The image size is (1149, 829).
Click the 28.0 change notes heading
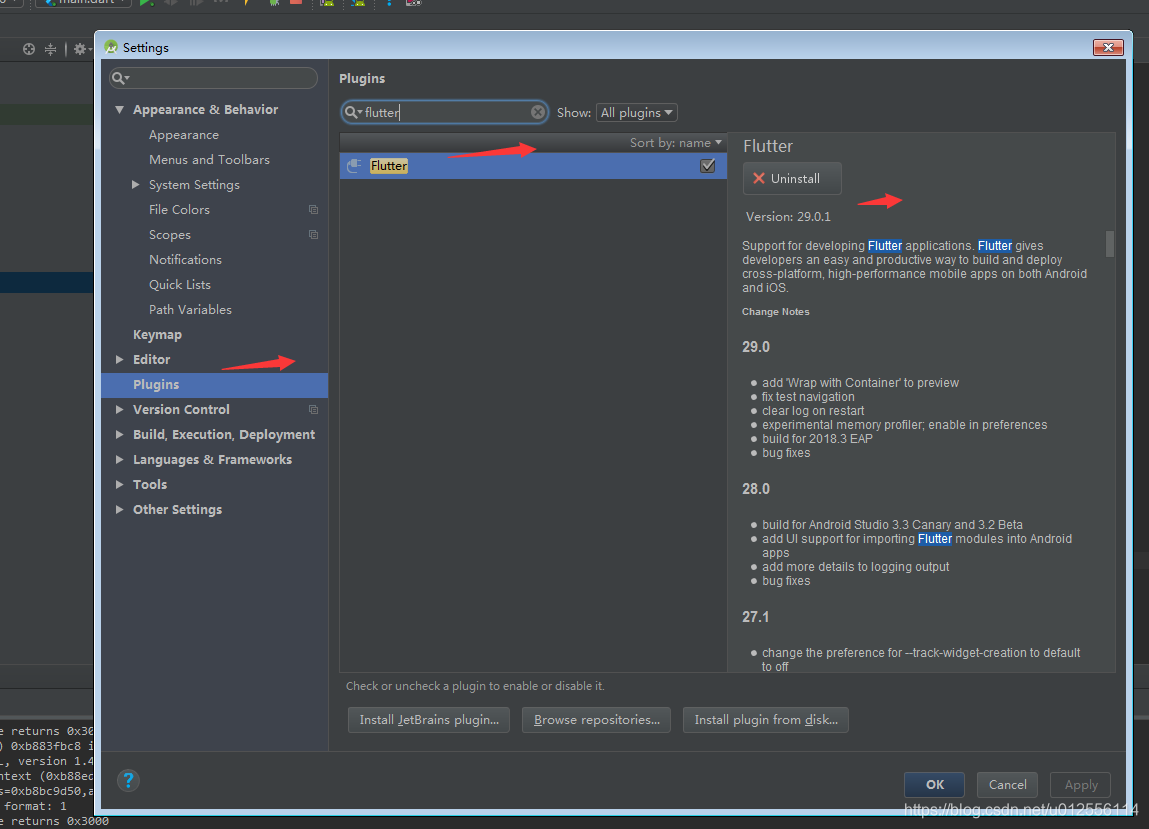click(755, 489)
